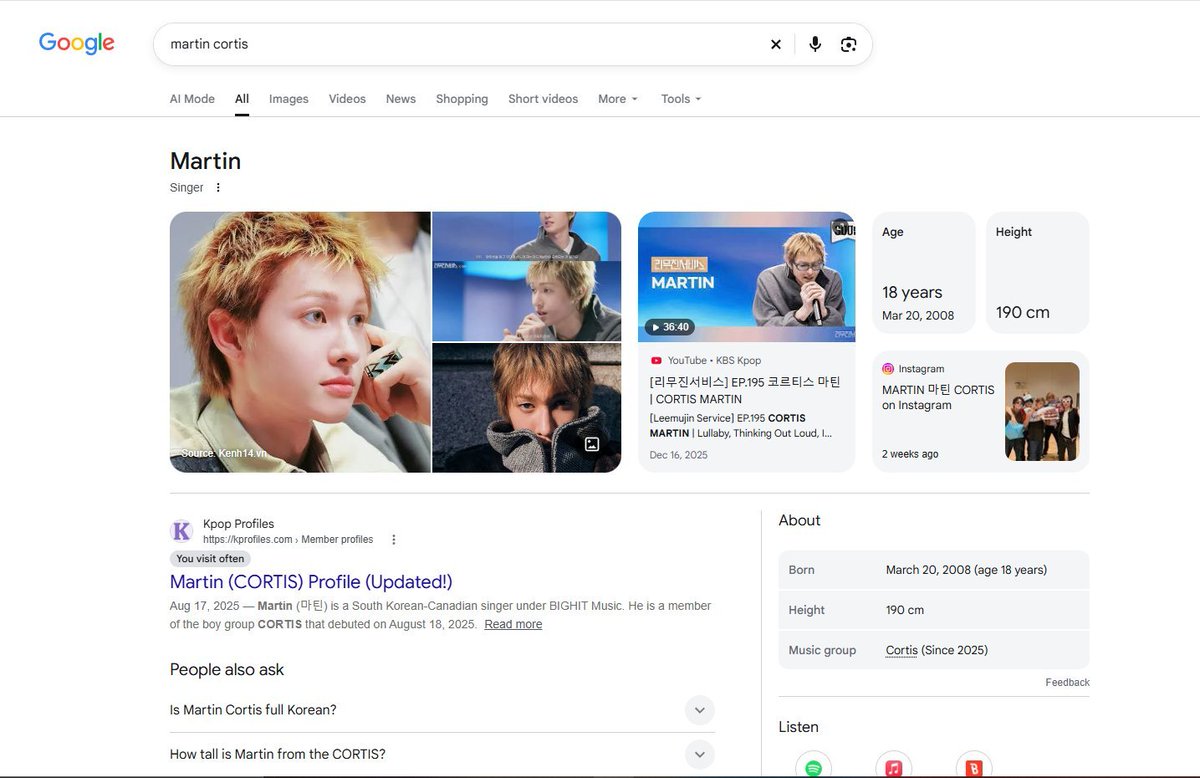Open the video title "CORTIS MARTIN" link
The image size is (1200, 778).
point(745,391)
